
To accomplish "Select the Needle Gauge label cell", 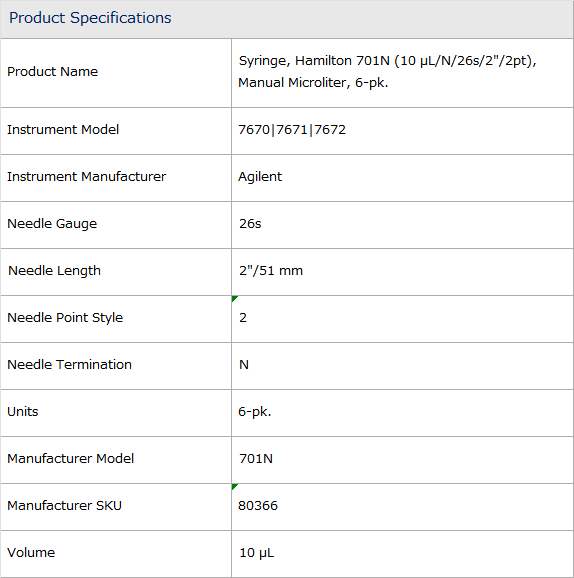I will pos(116,225).
